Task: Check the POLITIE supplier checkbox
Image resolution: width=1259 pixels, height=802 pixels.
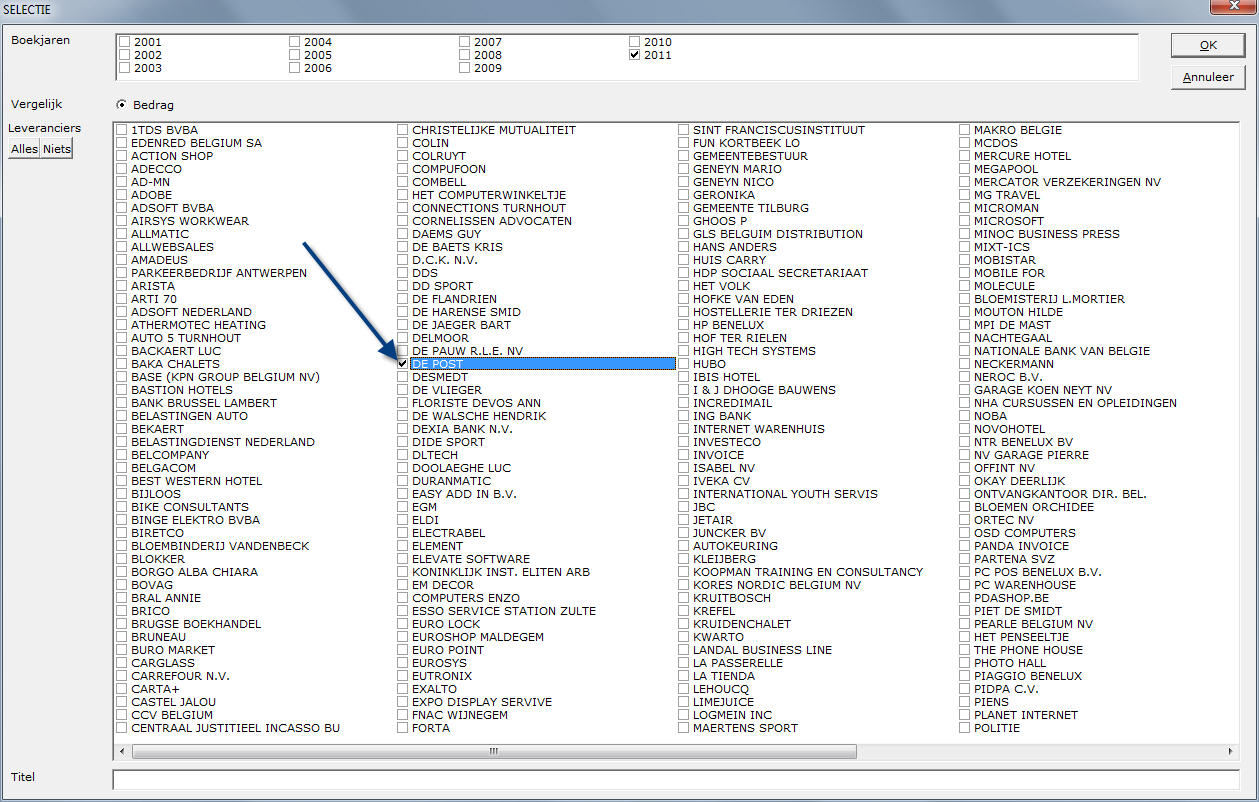Action: pyautogui.click(x=964, y=728)
